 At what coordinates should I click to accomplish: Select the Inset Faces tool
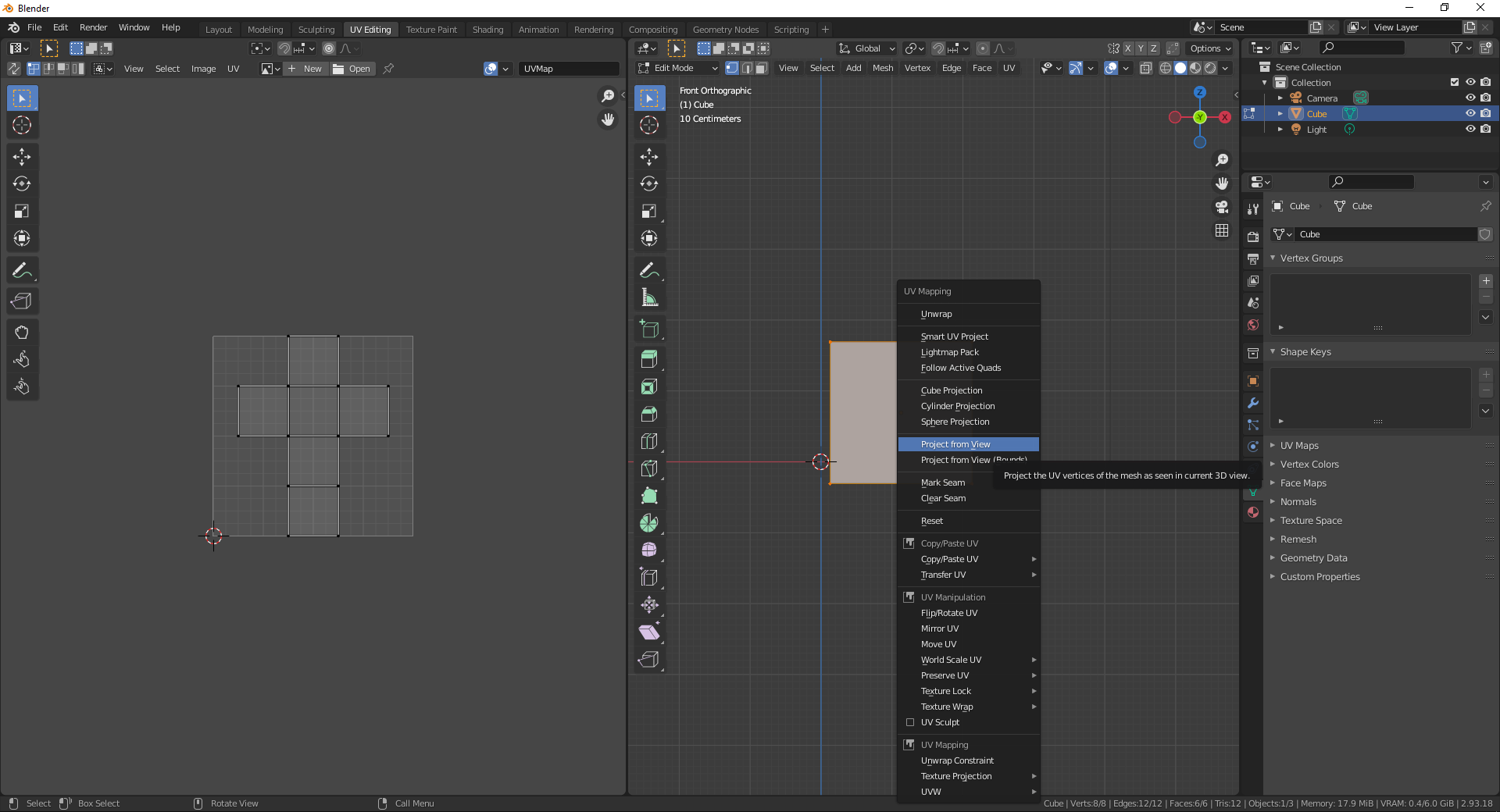click(649, 386)
